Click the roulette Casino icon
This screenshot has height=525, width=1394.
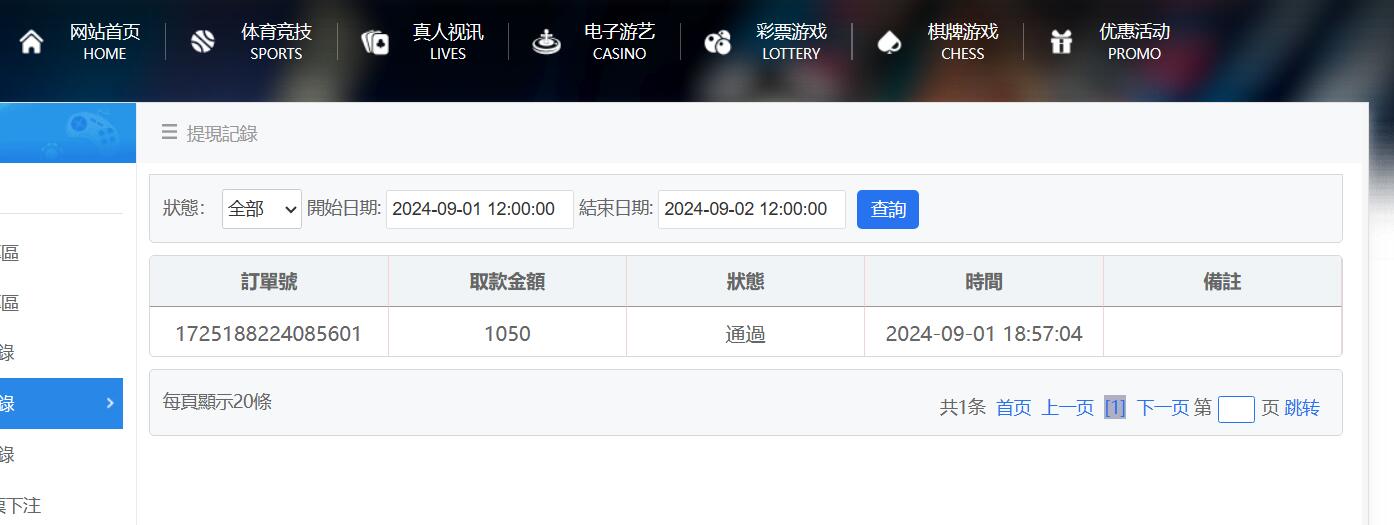coord(546,42)
